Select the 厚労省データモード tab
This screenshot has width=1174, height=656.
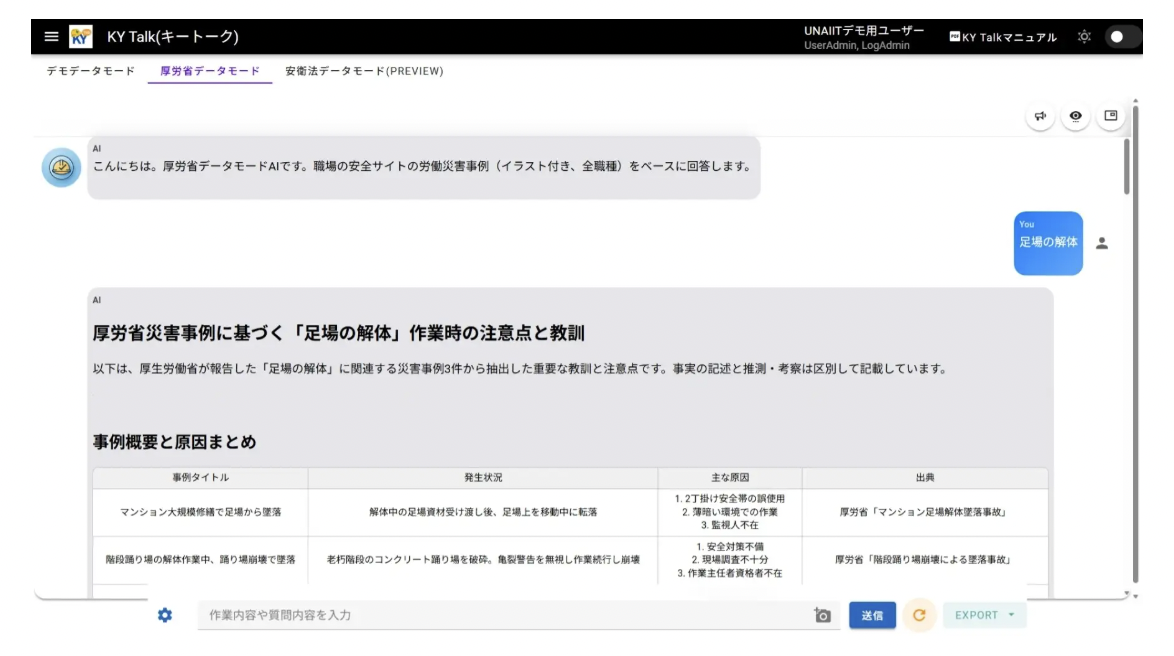(x=210, y=71)
